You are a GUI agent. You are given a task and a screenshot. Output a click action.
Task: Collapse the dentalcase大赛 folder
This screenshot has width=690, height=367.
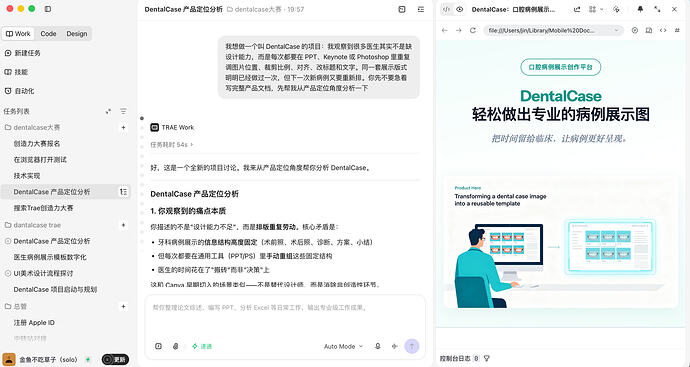pos(32,127)
